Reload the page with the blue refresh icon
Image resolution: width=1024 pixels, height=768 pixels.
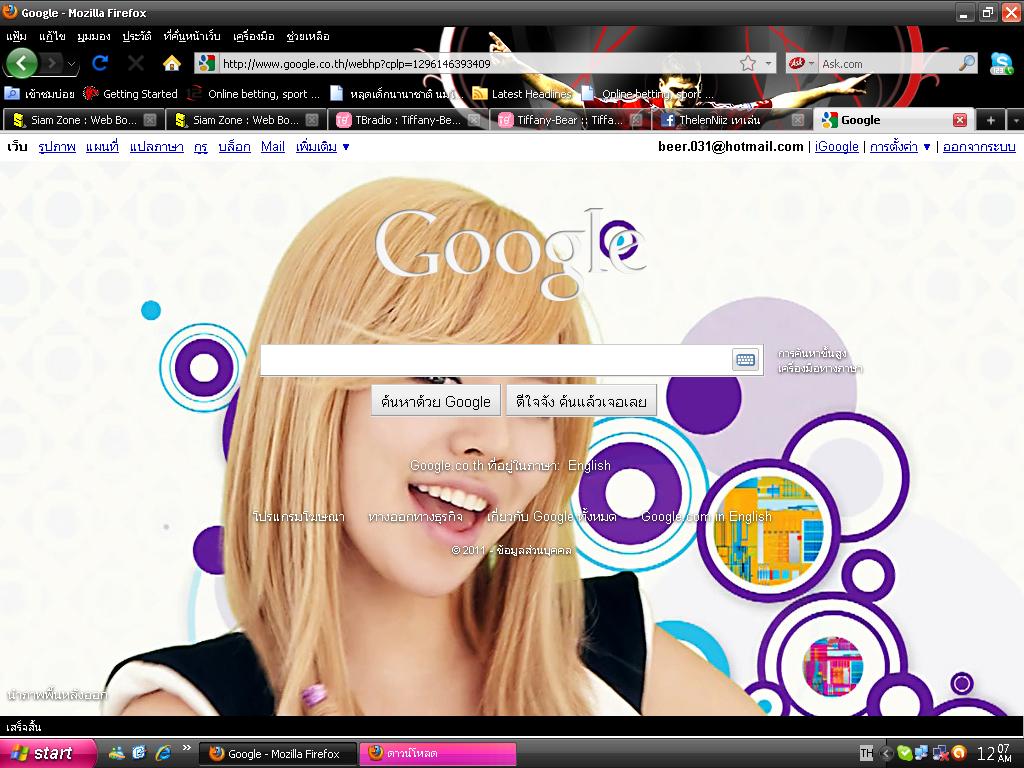[100, 63]
